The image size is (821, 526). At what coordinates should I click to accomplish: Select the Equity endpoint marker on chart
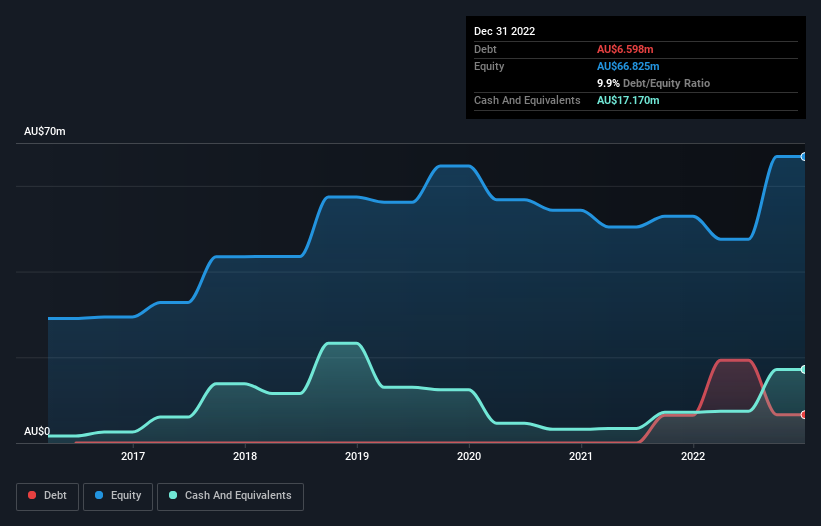pos(804,156)
